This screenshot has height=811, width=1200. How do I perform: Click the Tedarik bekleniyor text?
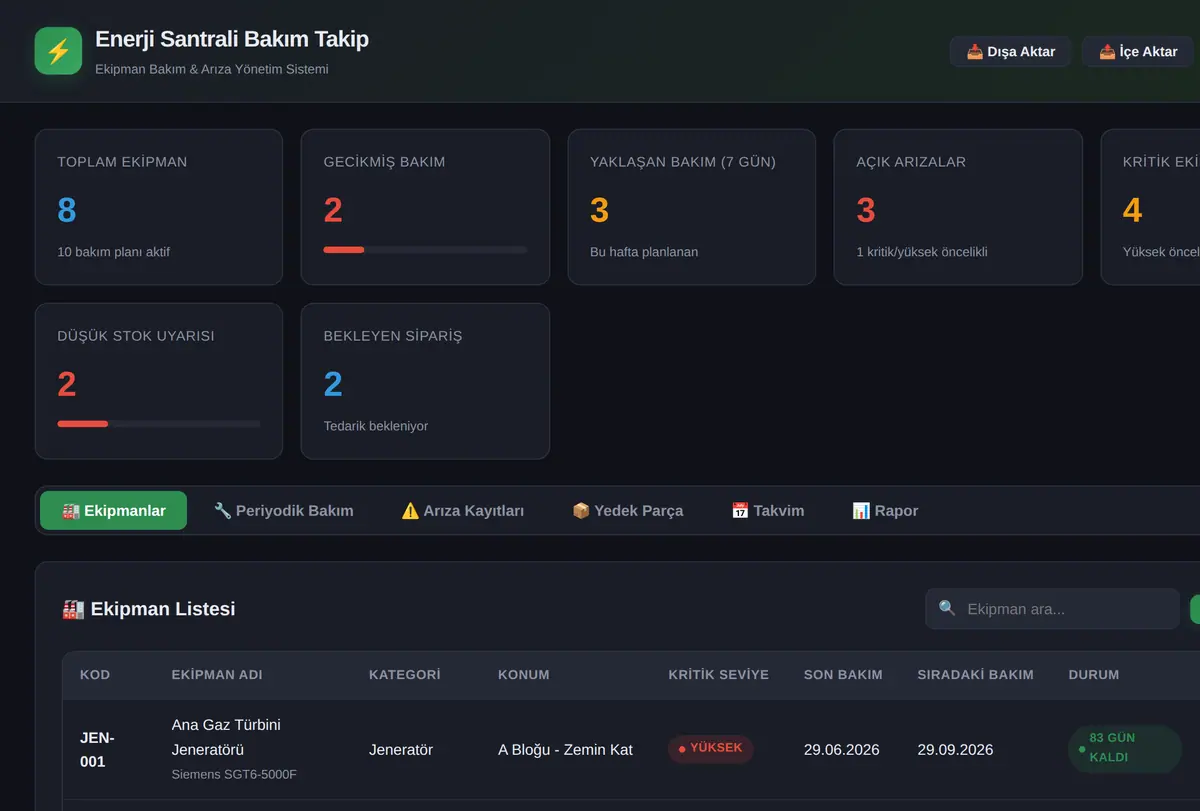[376, 426]
